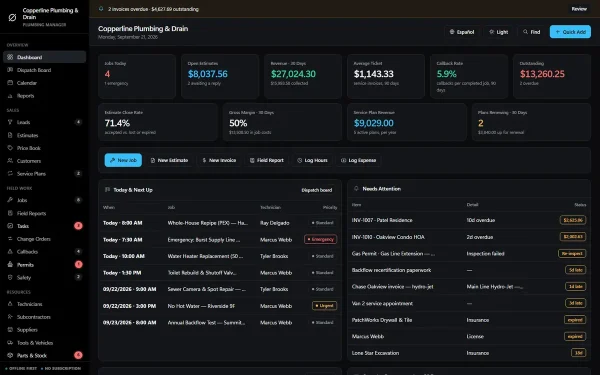600x375 pixels.
Task: Review overdue invoices from the banner
Action: (x=579, y=9)
